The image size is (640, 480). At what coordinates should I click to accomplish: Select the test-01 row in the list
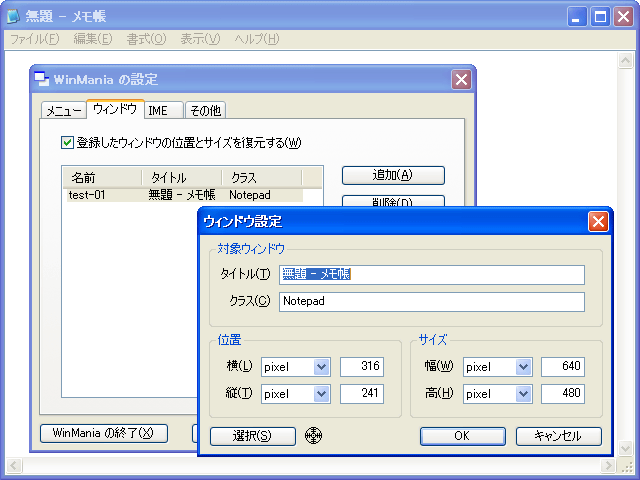pyautogui.click(x=185, y=195)
